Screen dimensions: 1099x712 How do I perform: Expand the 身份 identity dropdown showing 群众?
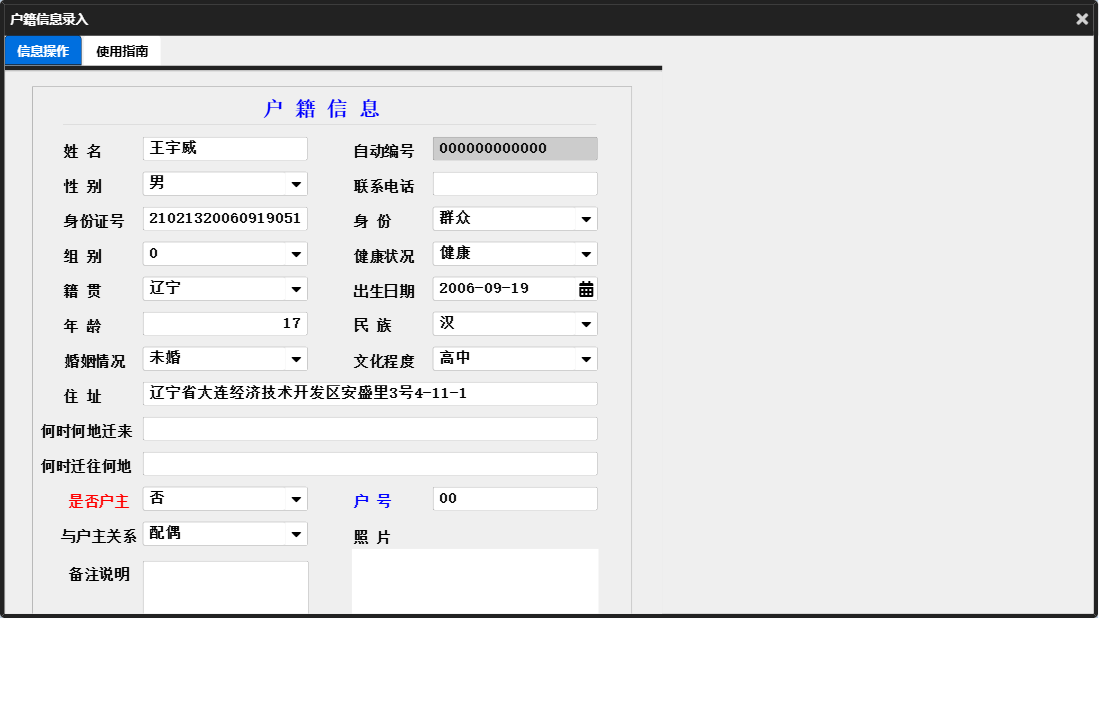(586, 218)
